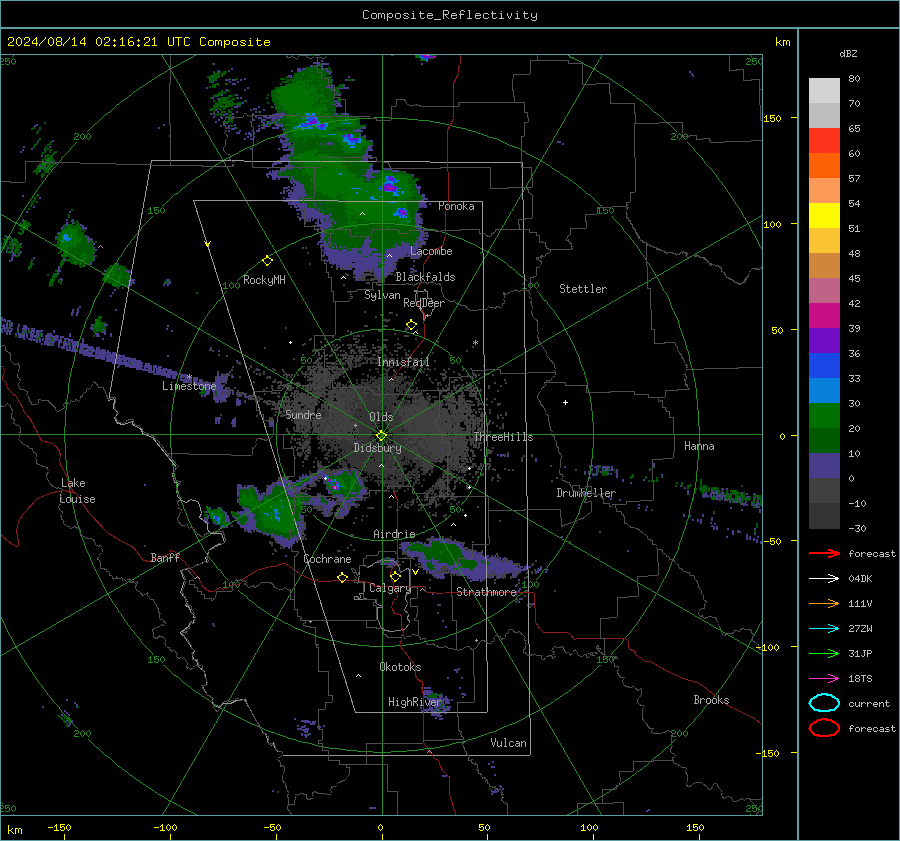The height and width of the screenshot is (841, 900).
Task: Click the 65 dBZ red color swatch
Action: pos(824,140)
